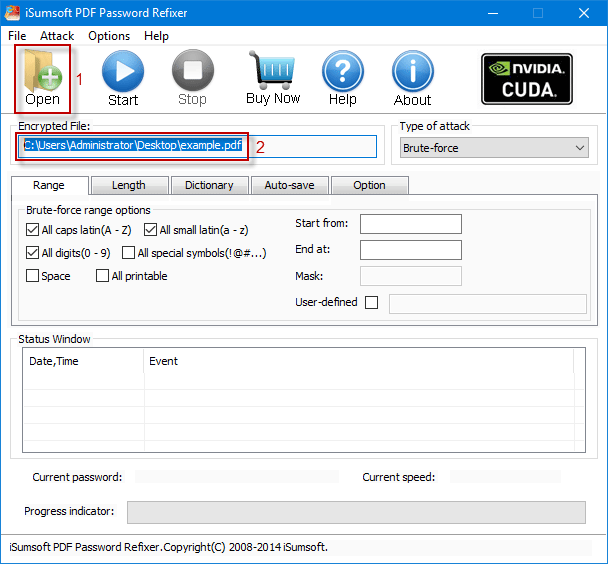Click the Date,Time column header
608x564 pixels.
tap(83, 361)
